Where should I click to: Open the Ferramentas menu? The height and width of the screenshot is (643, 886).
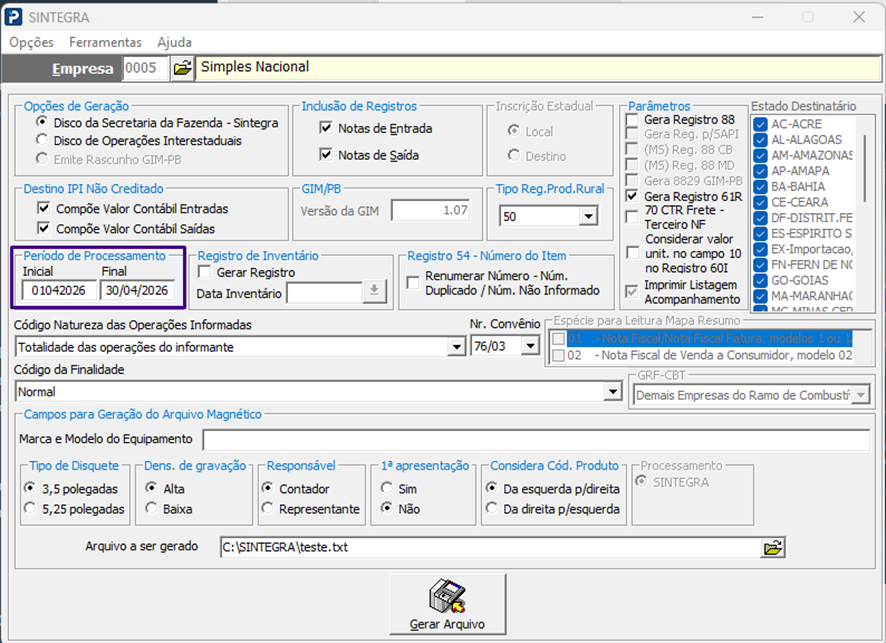coord(105,42)
